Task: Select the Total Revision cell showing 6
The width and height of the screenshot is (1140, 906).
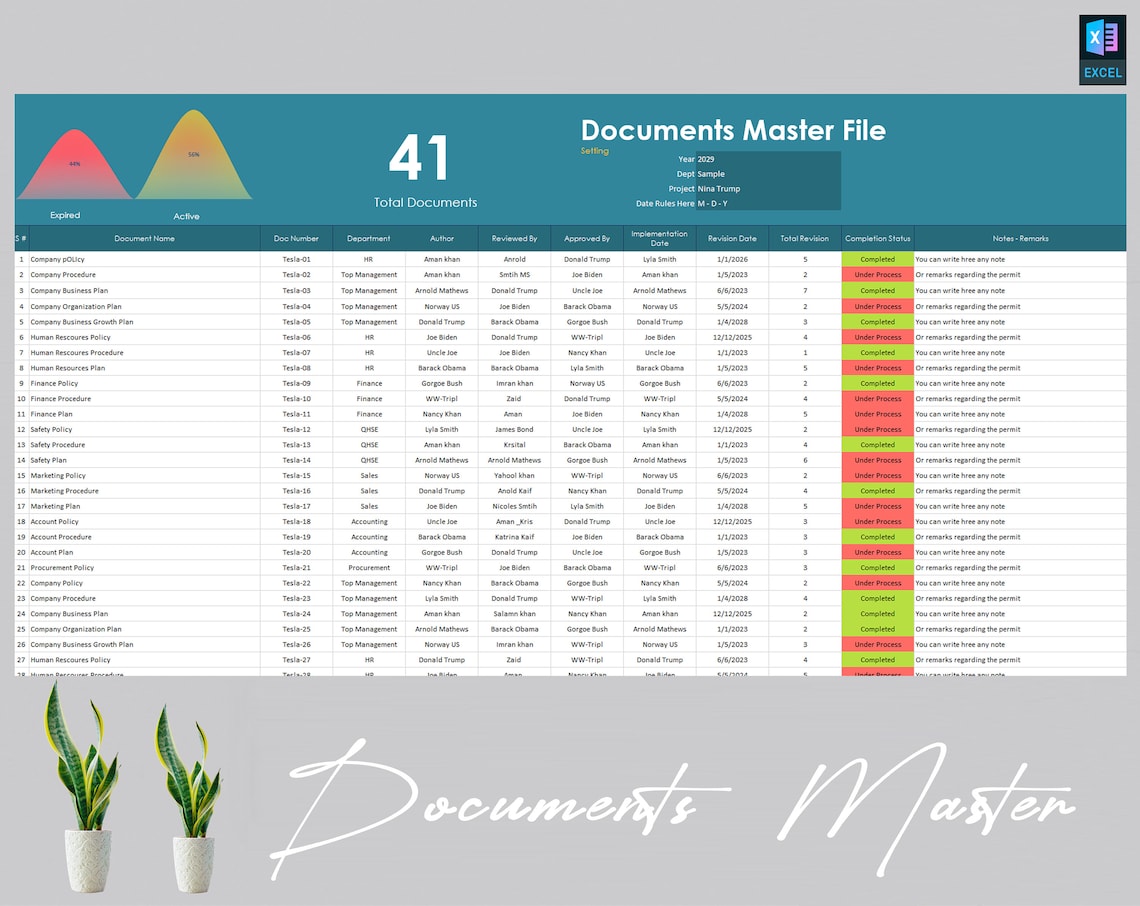Action: coord(805,460)
